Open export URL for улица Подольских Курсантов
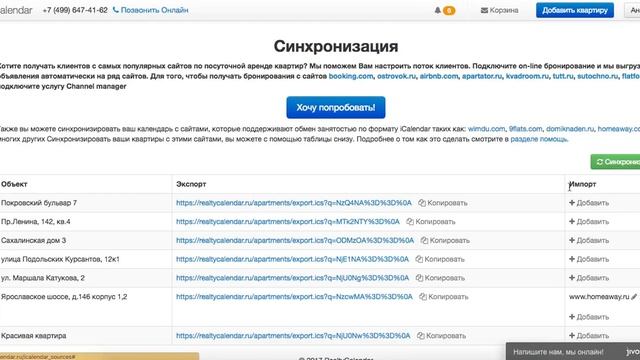Viewport: 640px width, 360px height. (x=292, y=259)
